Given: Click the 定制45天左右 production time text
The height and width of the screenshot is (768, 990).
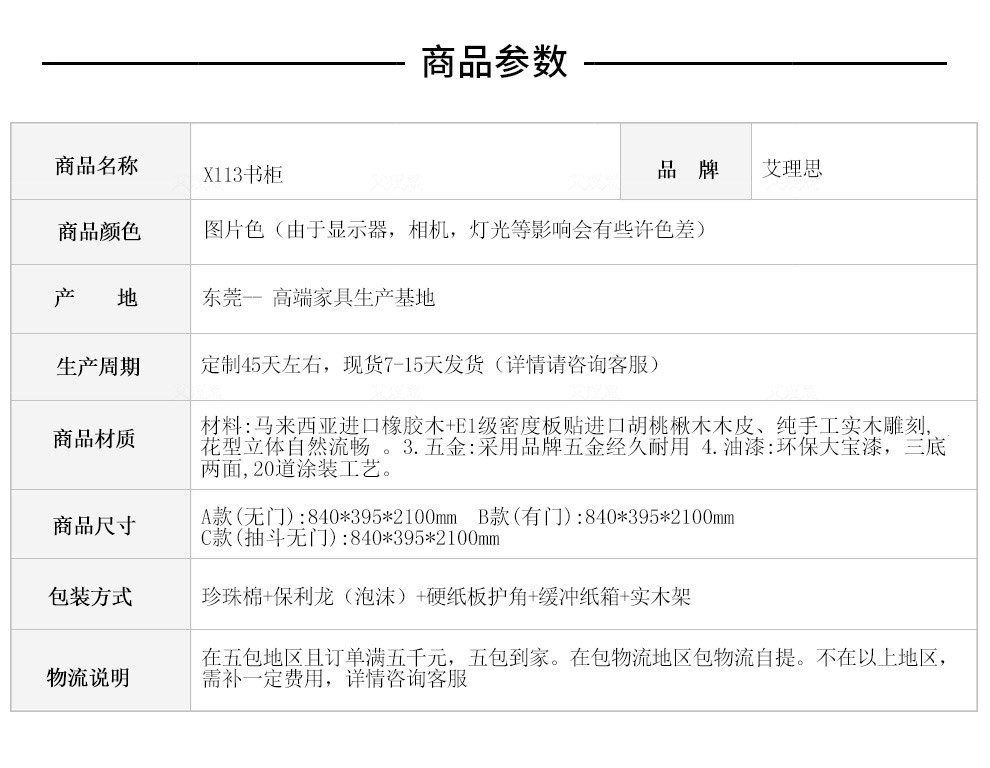Looking at the screenshot, I should point(430,364).
